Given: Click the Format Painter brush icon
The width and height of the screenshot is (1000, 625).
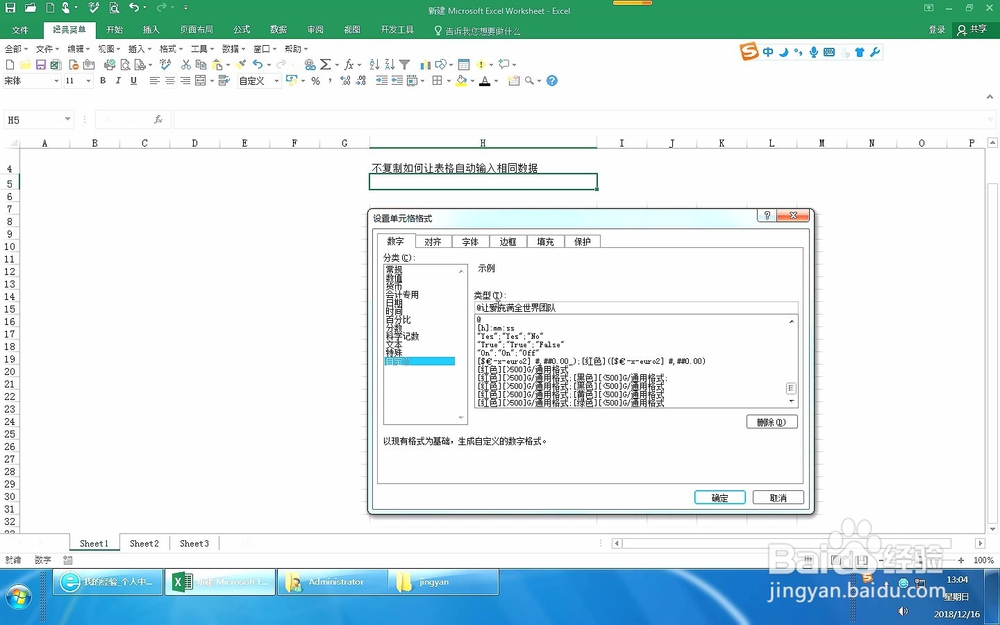Looking at the screenshot, I should coord(240,64).
